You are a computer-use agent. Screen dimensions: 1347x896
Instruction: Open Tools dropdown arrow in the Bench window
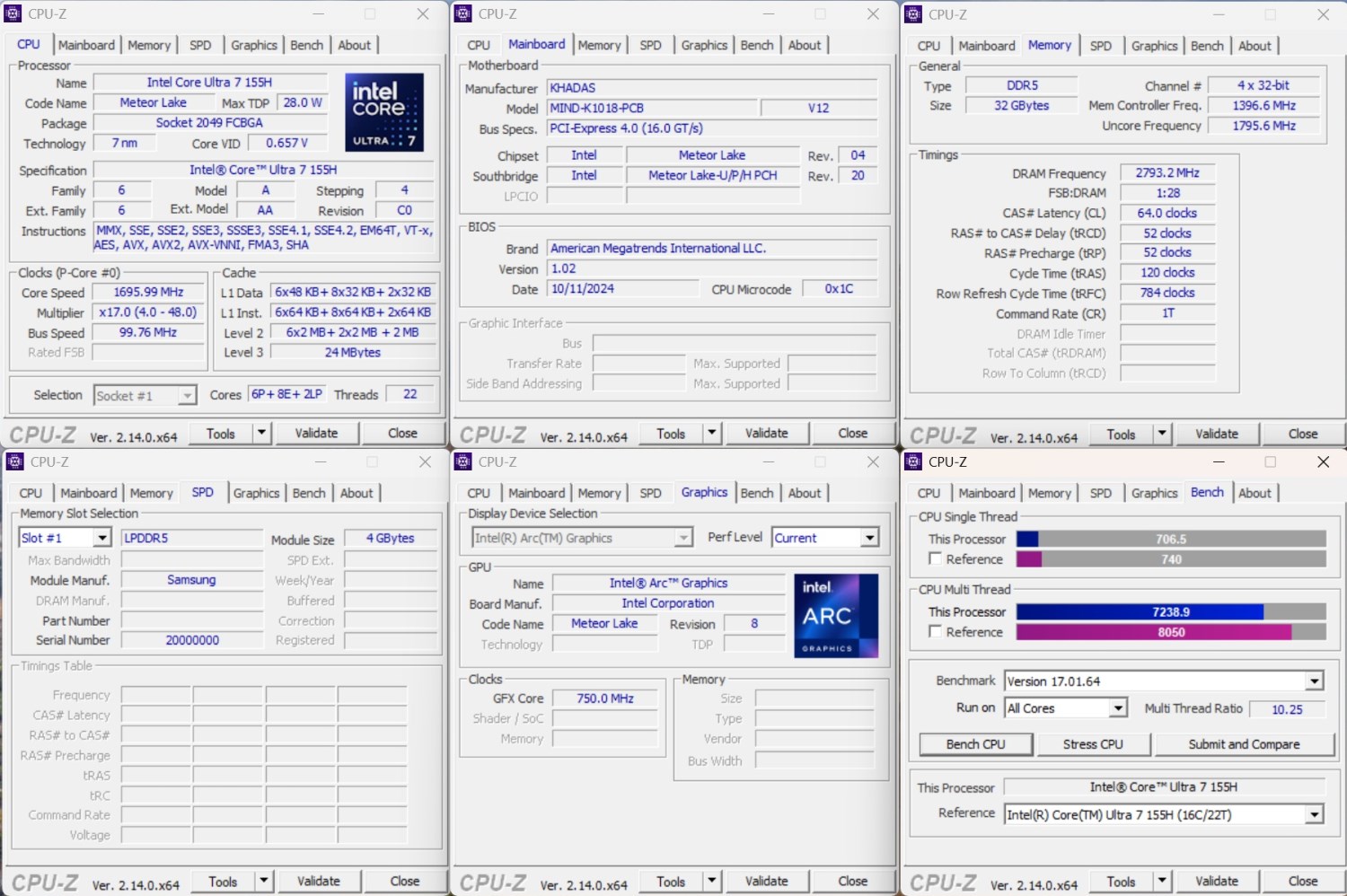coord(1161,882)
